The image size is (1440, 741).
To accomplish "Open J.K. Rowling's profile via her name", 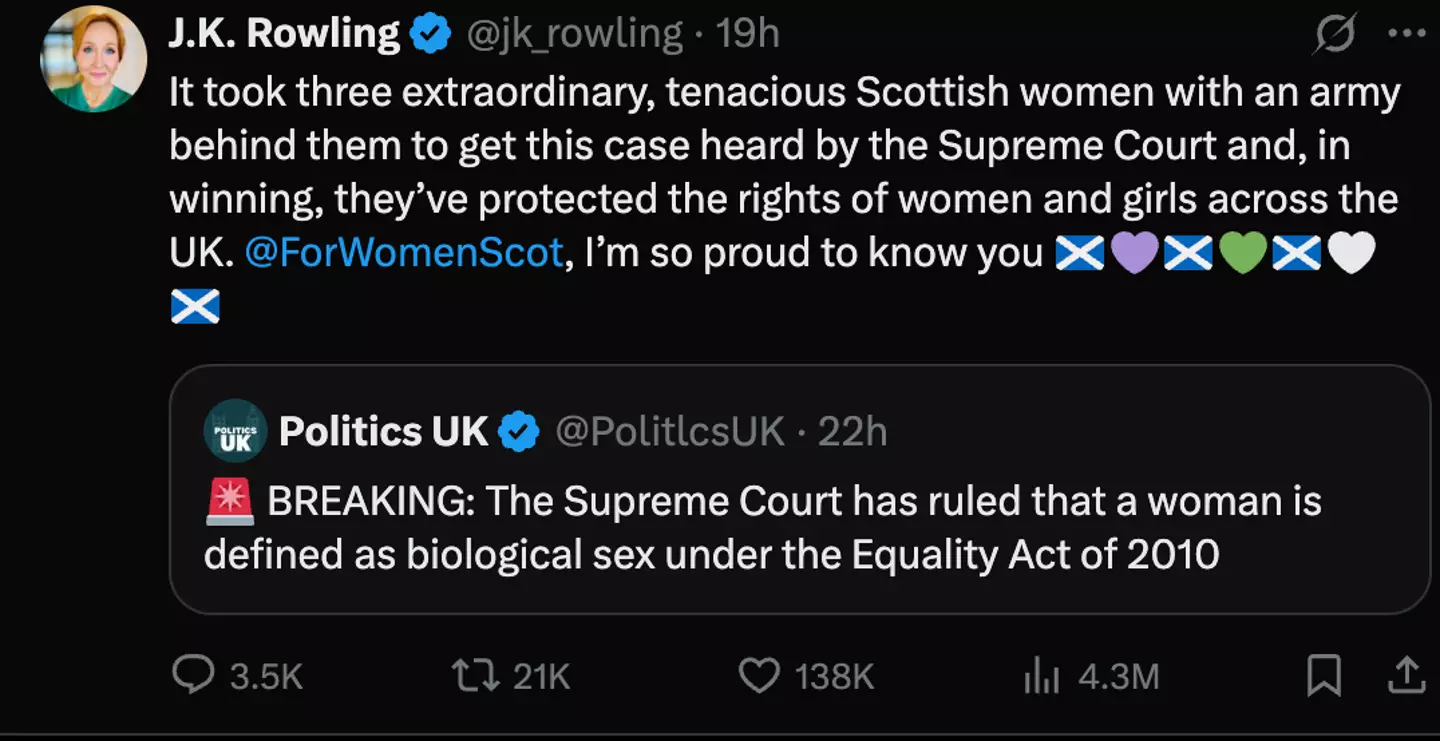I will pos(285,31).
